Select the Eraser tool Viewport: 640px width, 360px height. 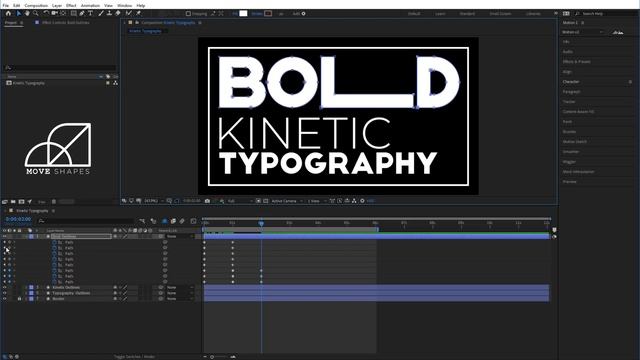[118, 13]
